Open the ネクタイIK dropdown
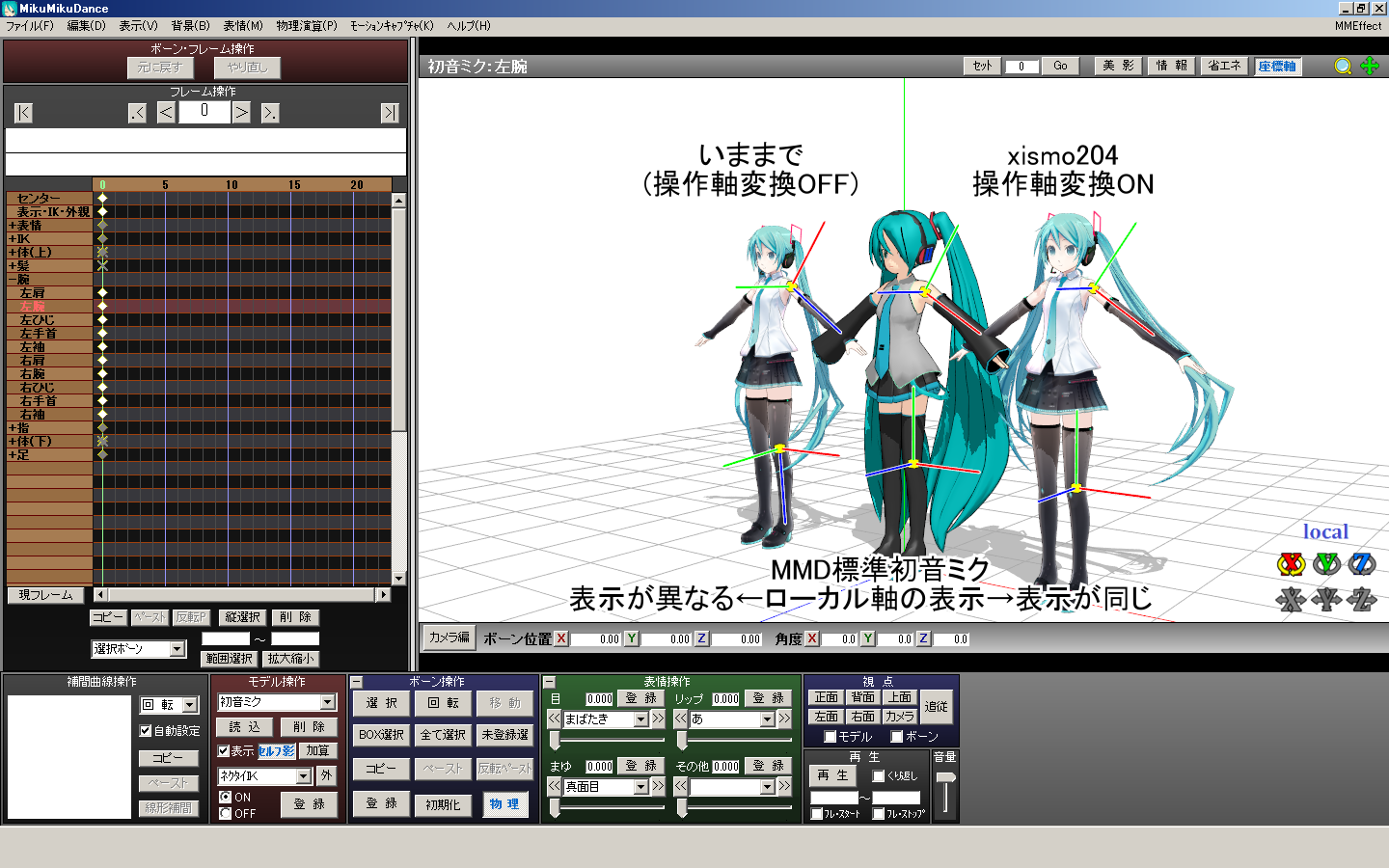 [303, 776]
